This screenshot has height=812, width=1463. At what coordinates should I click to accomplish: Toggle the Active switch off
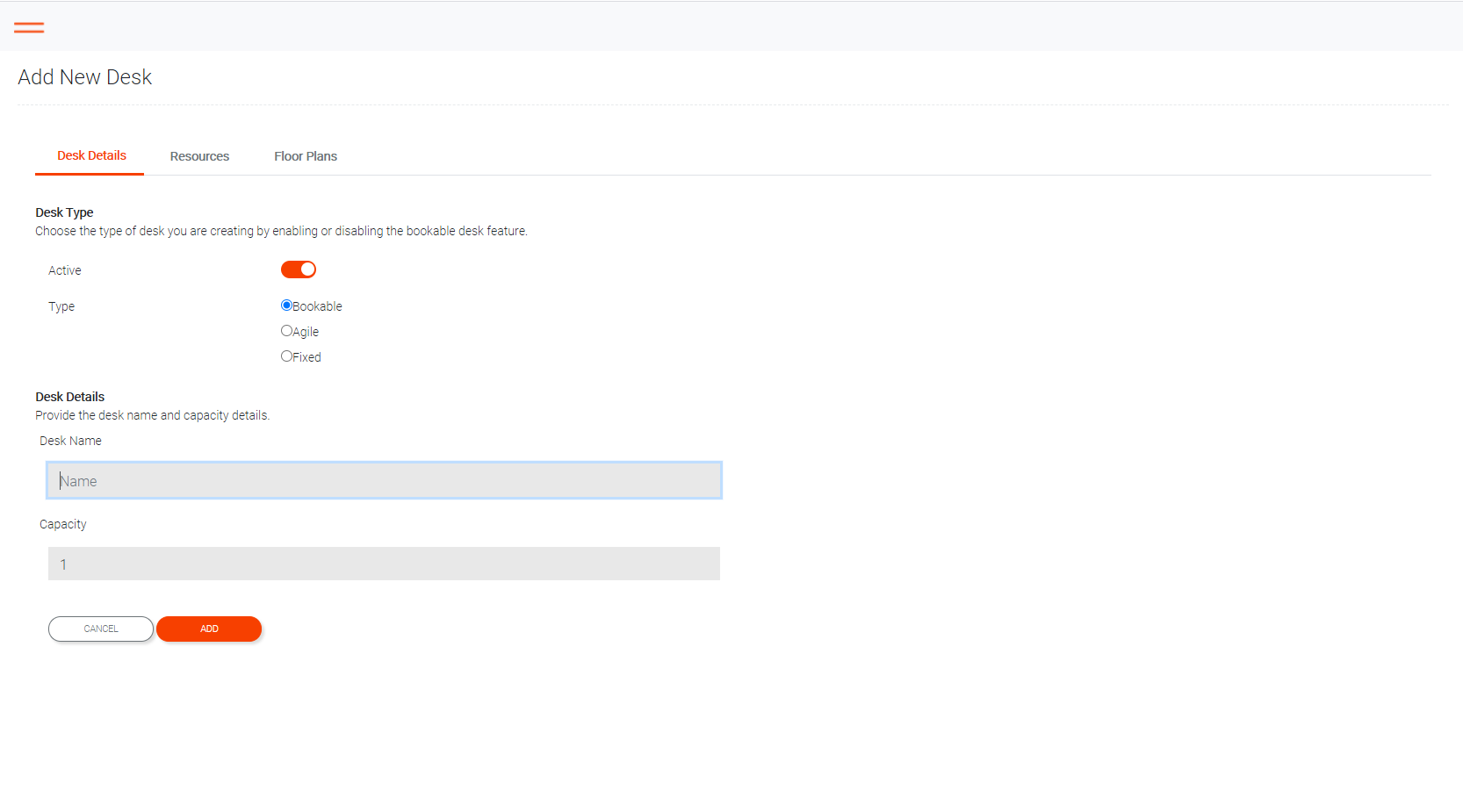(x=299, y=269)
